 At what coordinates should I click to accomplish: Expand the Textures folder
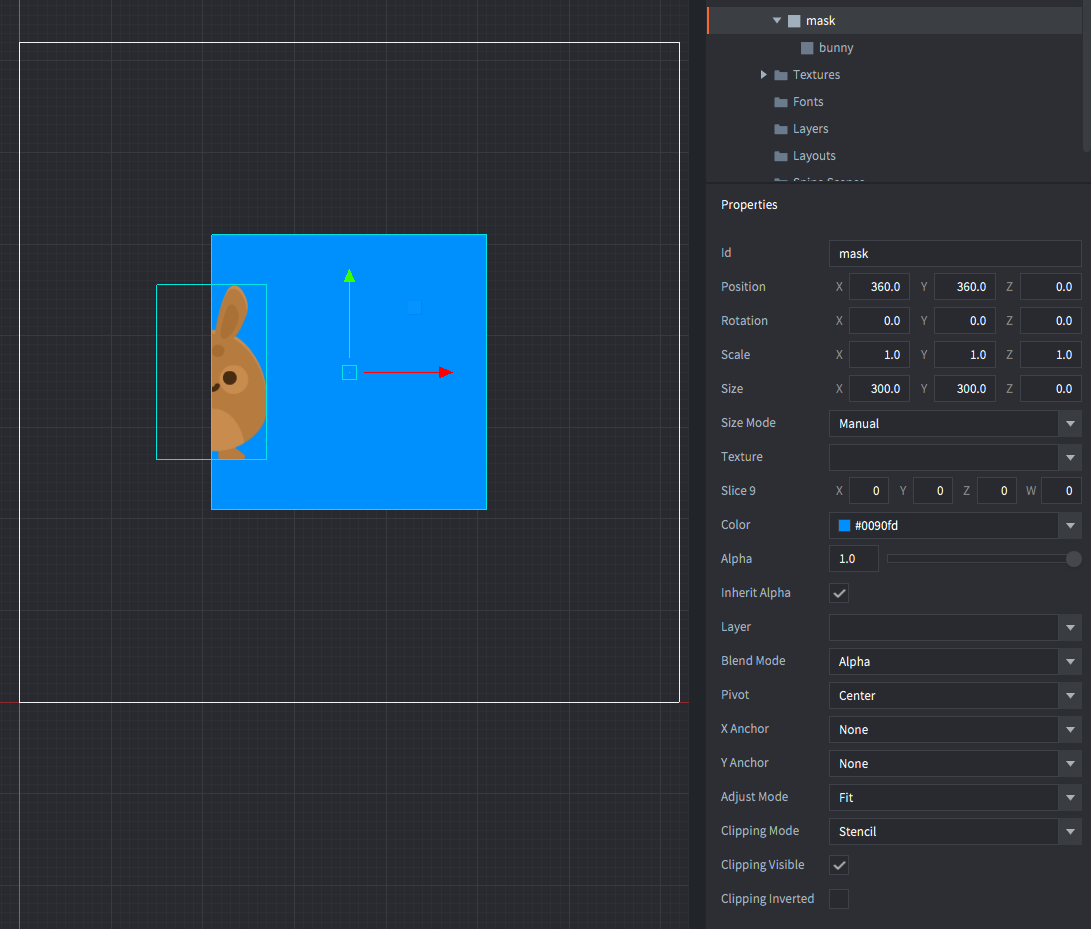tap(763, 74)
